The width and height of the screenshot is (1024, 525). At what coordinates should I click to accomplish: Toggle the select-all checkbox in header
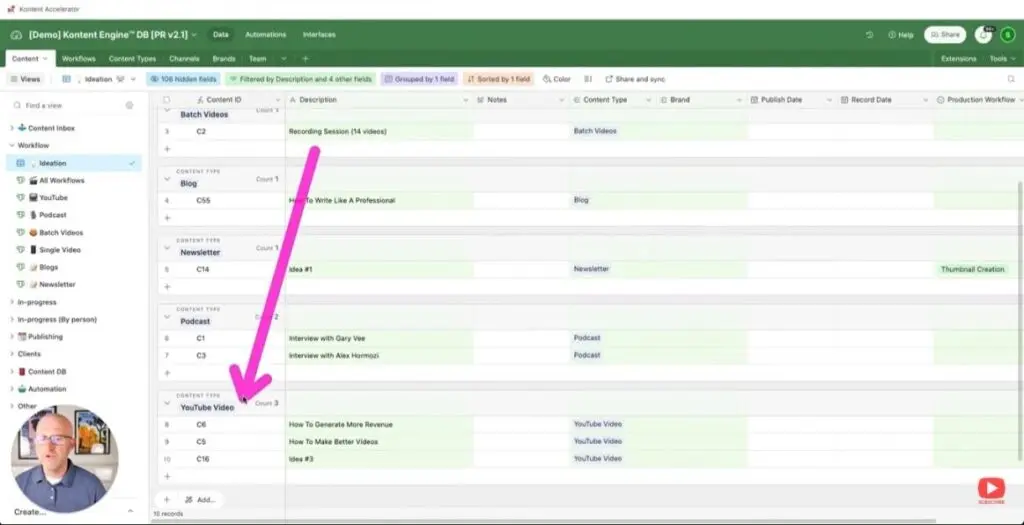[x=166, y=100]
